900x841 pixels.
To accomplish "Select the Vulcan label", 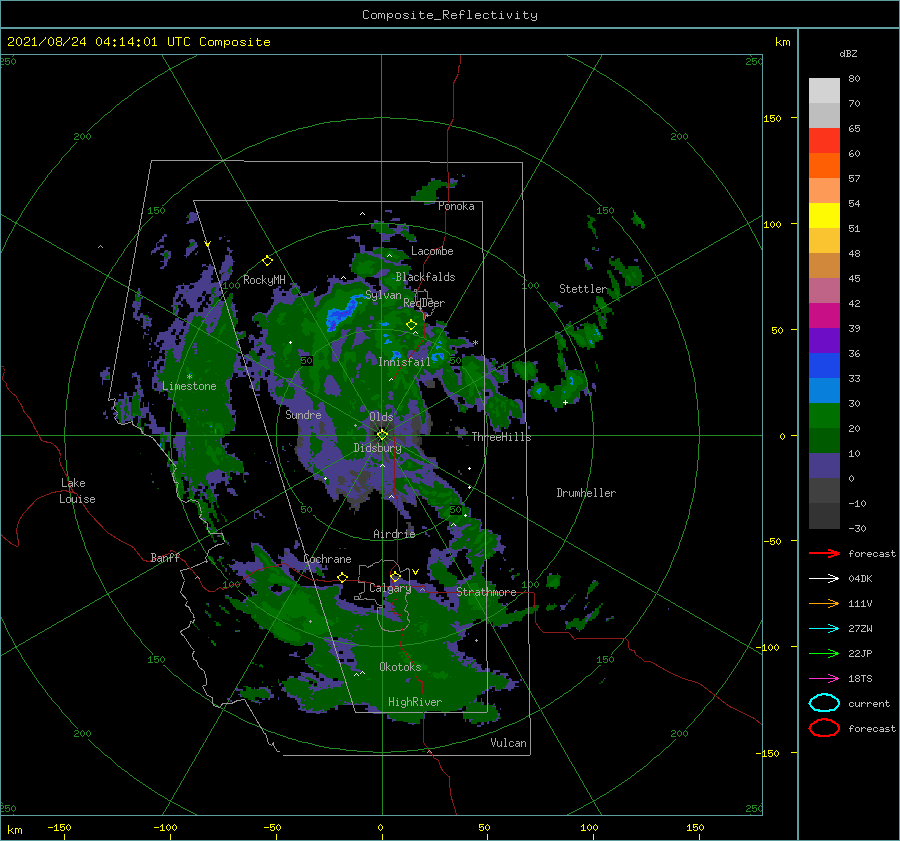I will (x=508, y=743).
